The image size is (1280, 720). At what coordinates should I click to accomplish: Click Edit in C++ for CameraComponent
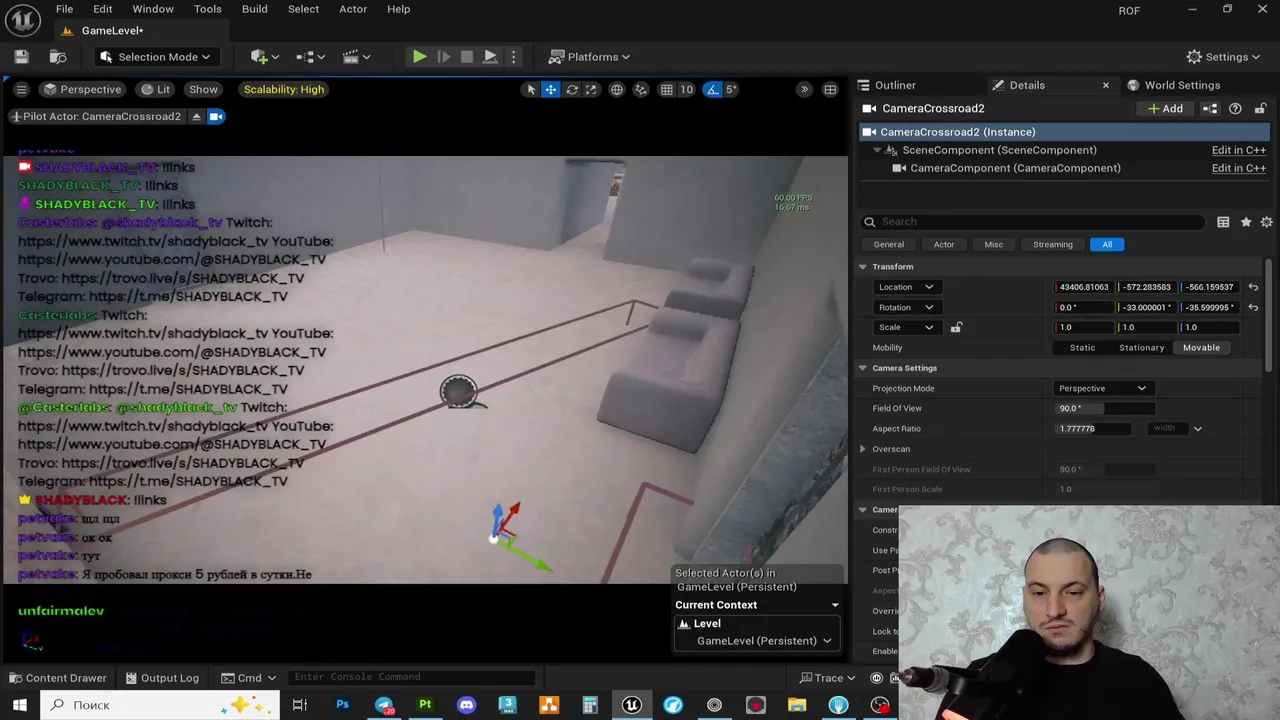click(1238, 168)
